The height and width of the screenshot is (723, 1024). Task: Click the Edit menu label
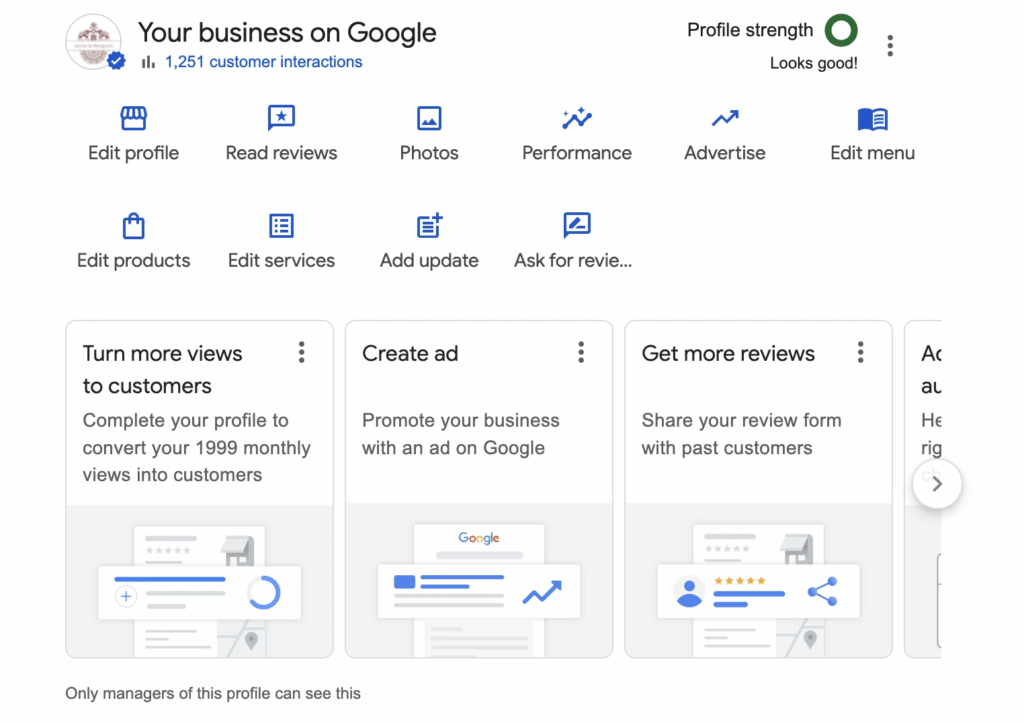coord(872,153)
